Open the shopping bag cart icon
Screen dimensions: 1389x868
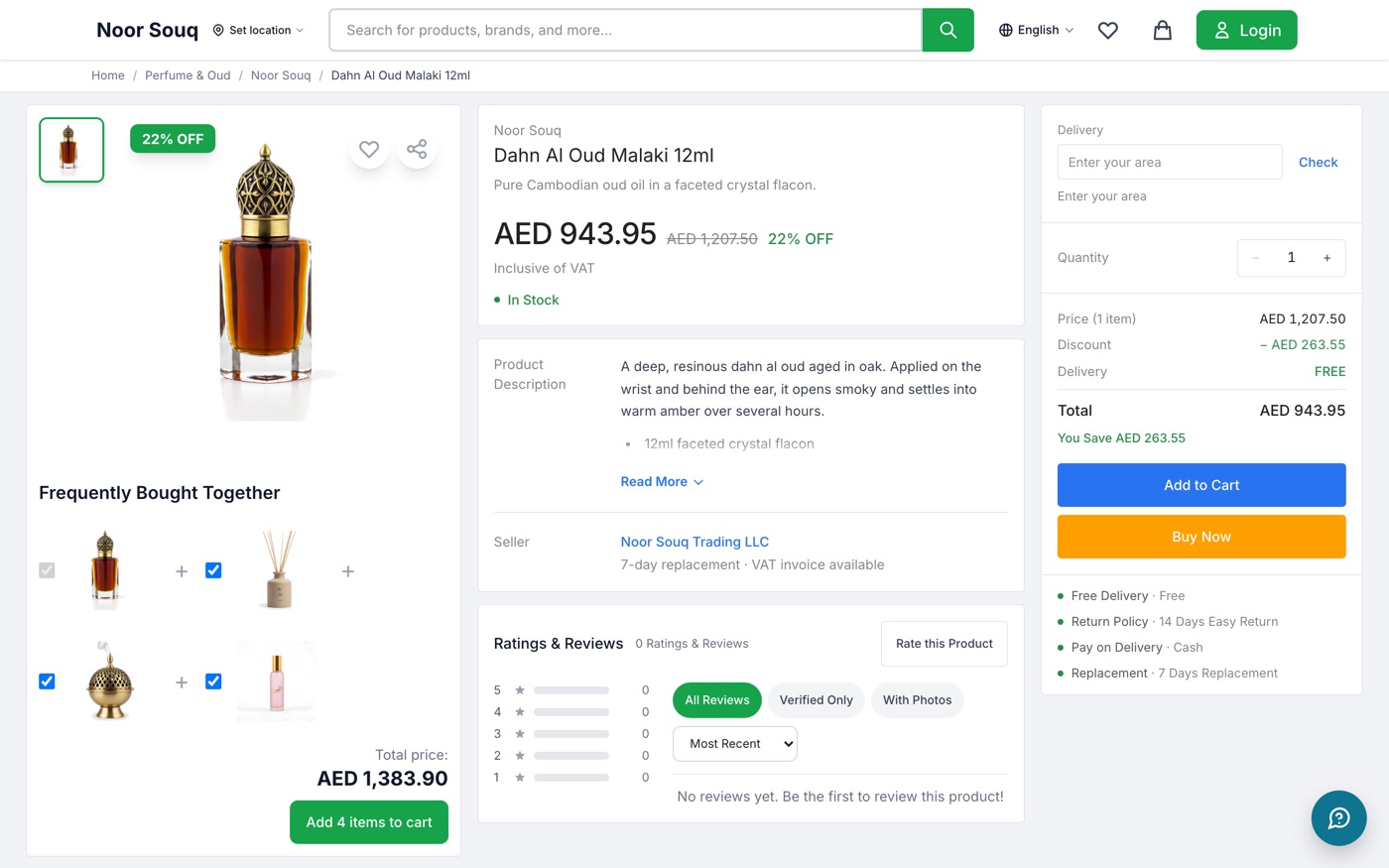point(1163,31)
